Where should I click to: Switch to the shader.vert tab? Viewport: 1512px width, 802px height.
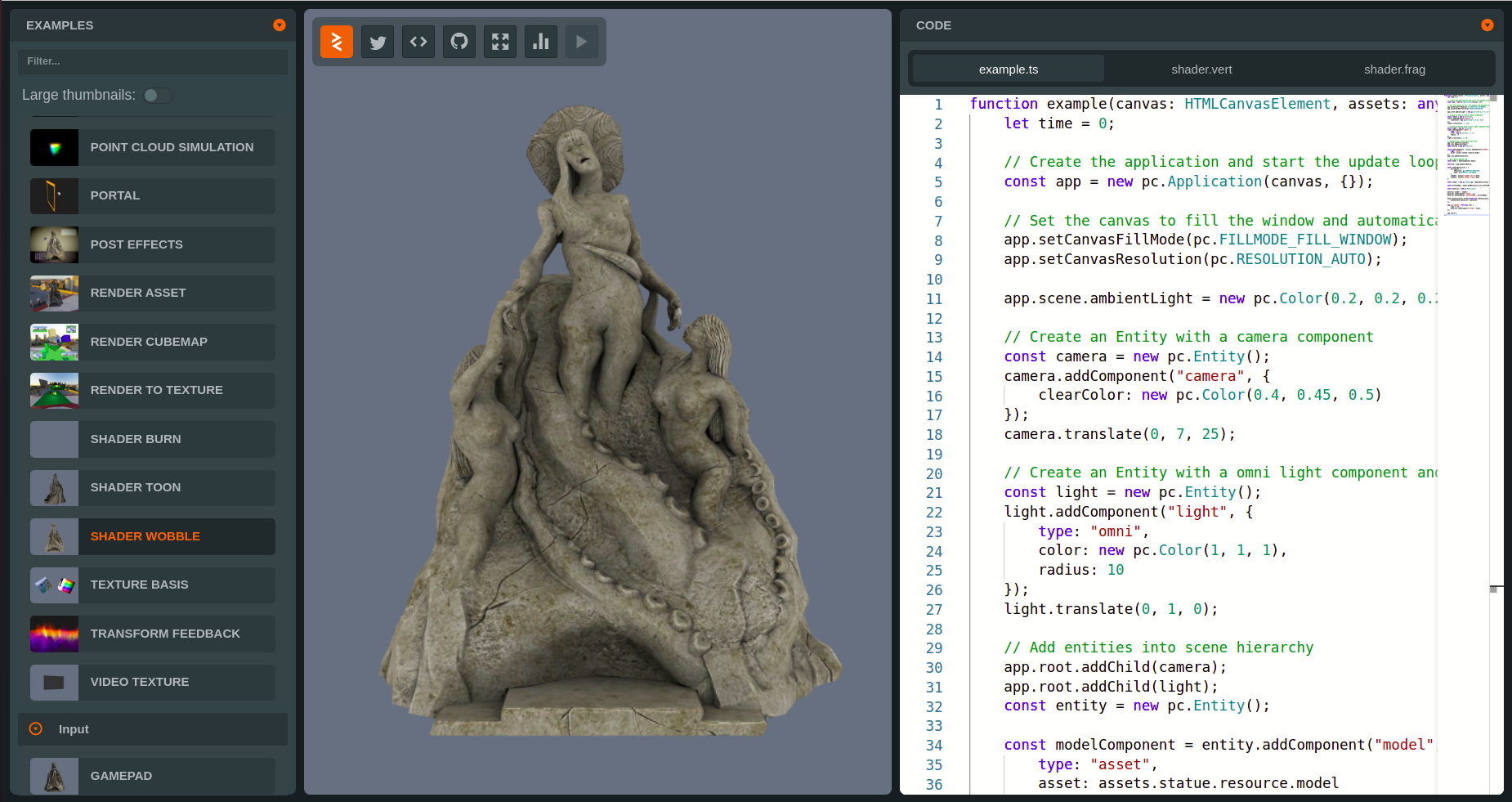1201,69
